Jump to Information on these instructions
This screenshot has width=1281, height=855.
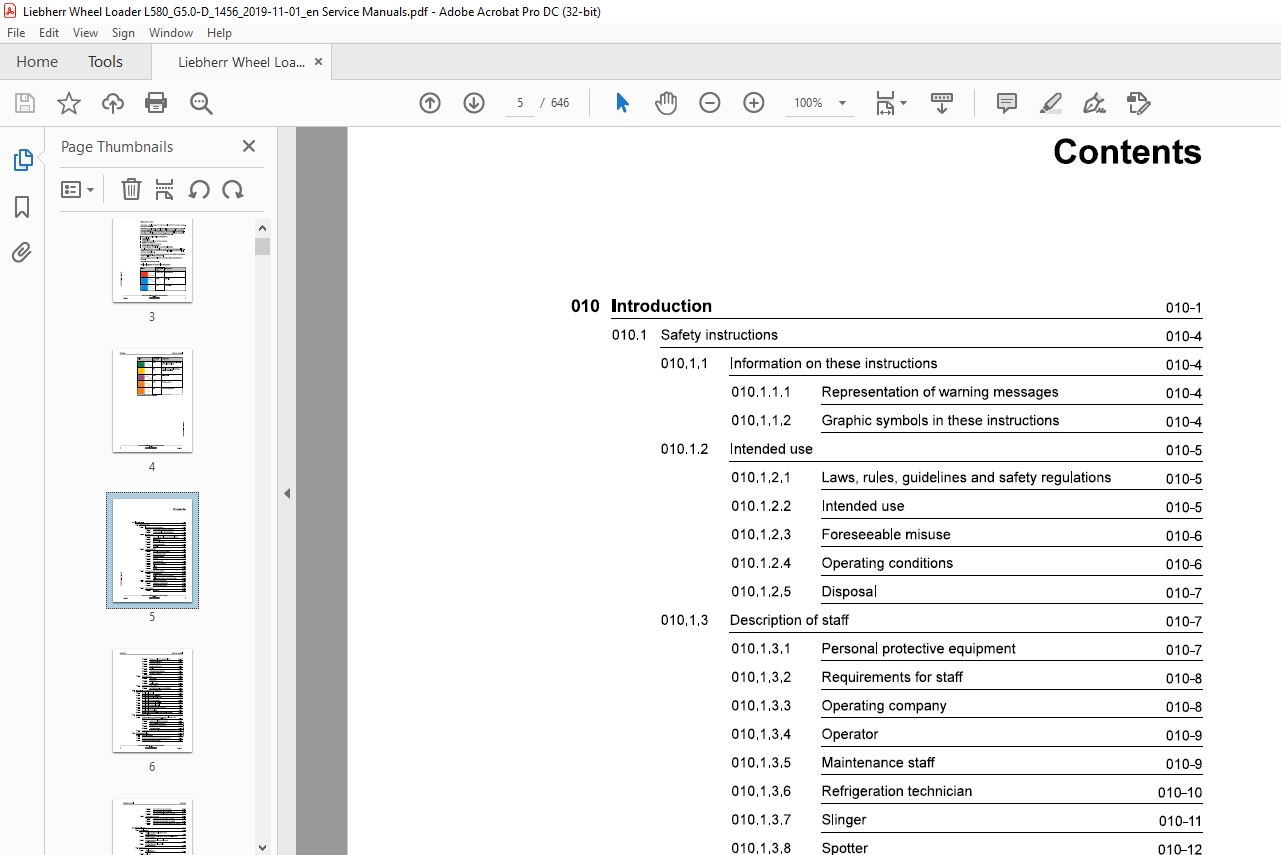pos(833,363)
